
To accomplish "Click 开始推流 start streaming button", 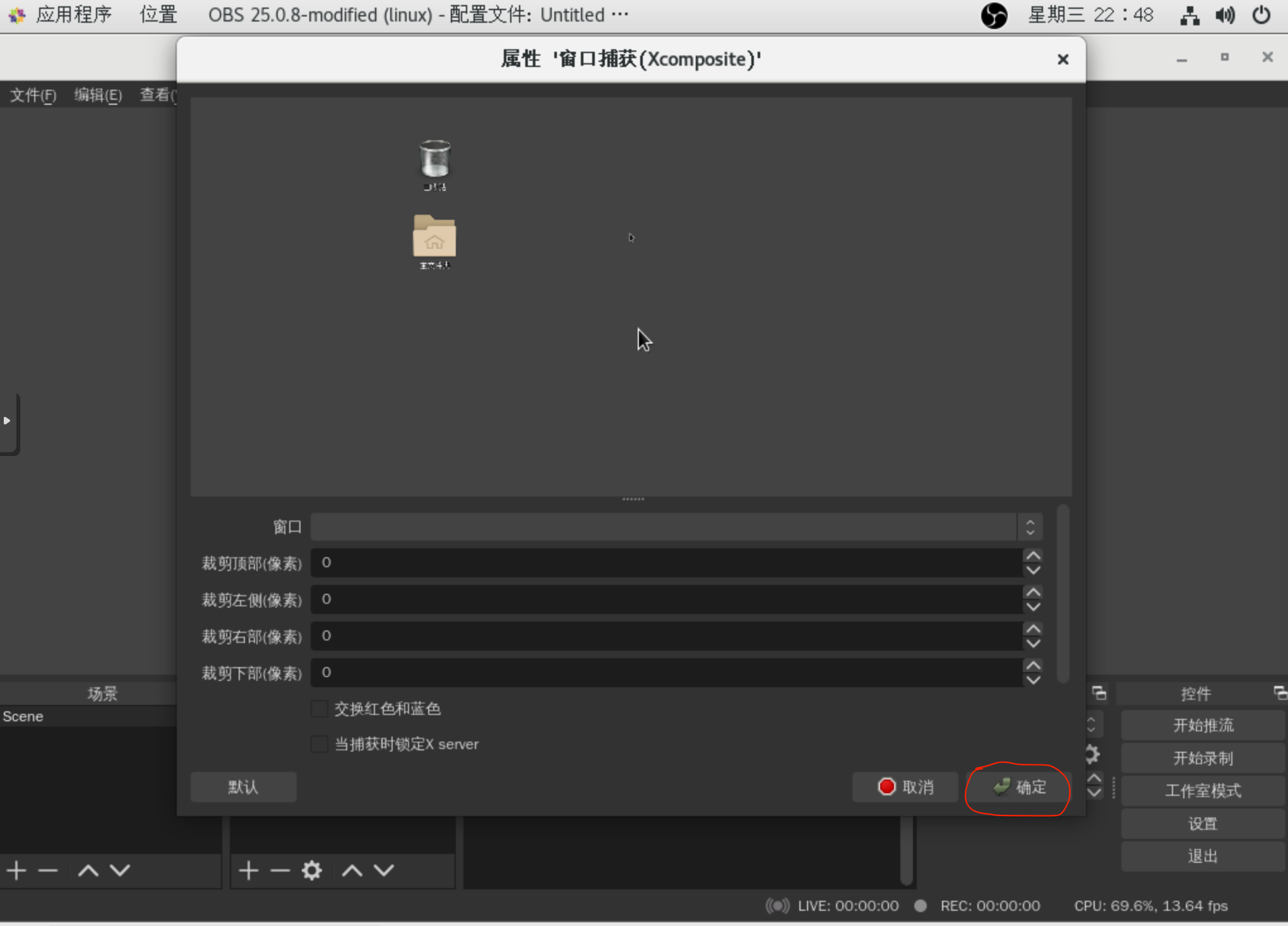I will [x=1203, y=725].
